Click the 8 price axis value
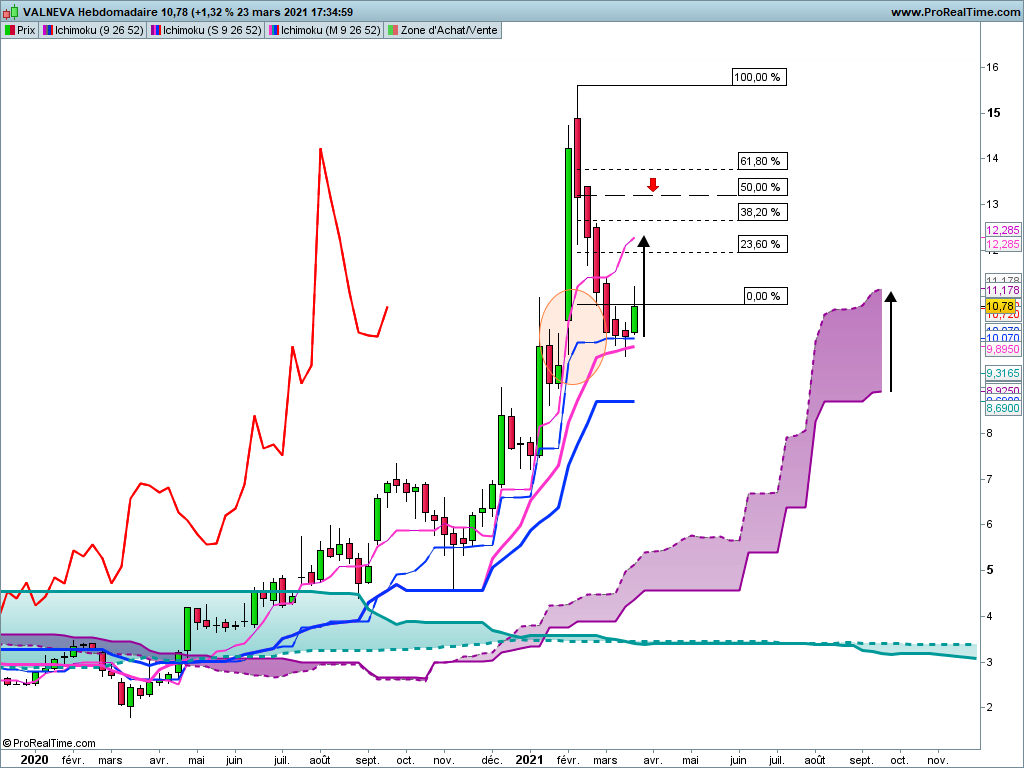Image resolution: width=1024 pixels, height=768 pixels. point(990,433)
